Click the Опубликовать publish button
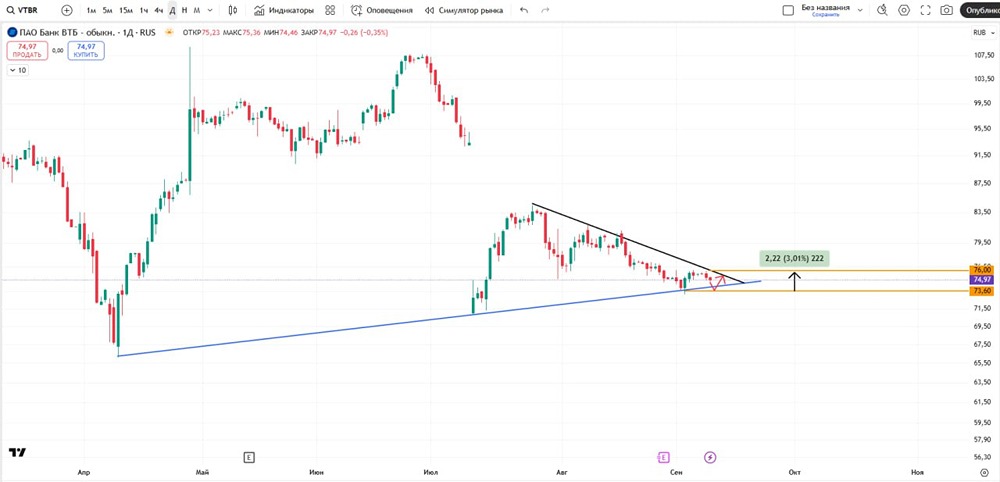 (981, 10)
